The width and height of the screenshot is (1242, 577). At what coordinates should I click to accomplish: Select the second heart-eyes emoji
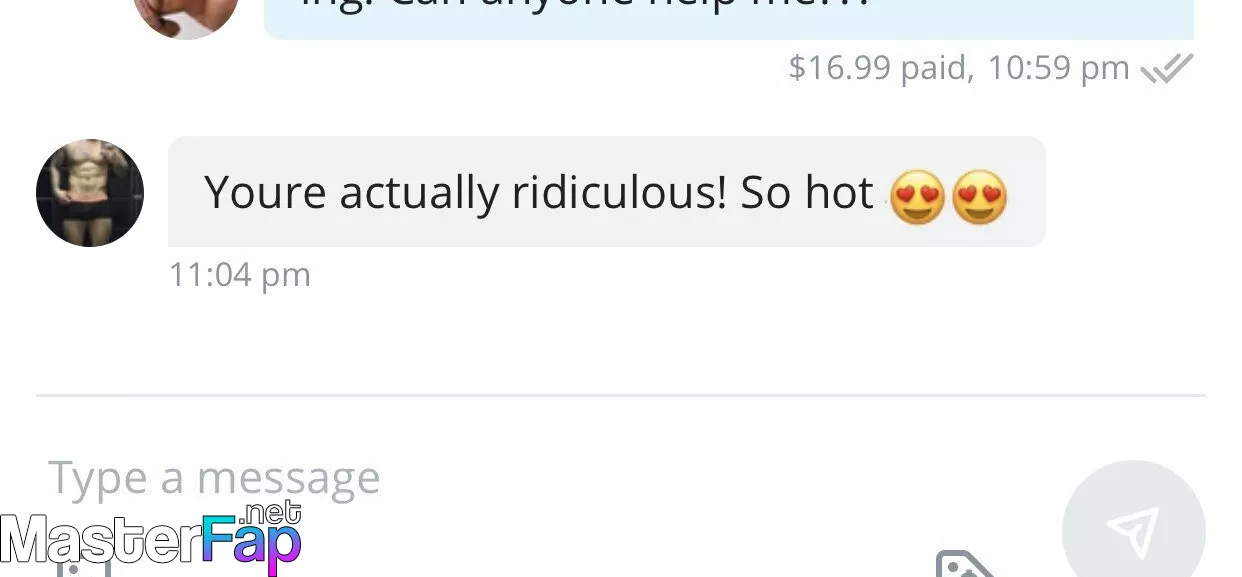click(x=979, y=195)
